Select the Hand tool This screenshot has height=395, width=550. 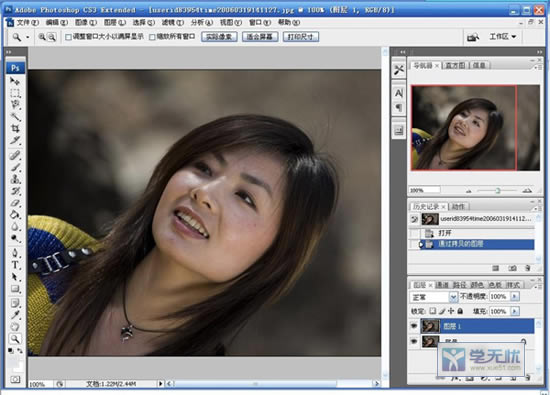click(x=15, y=327)
